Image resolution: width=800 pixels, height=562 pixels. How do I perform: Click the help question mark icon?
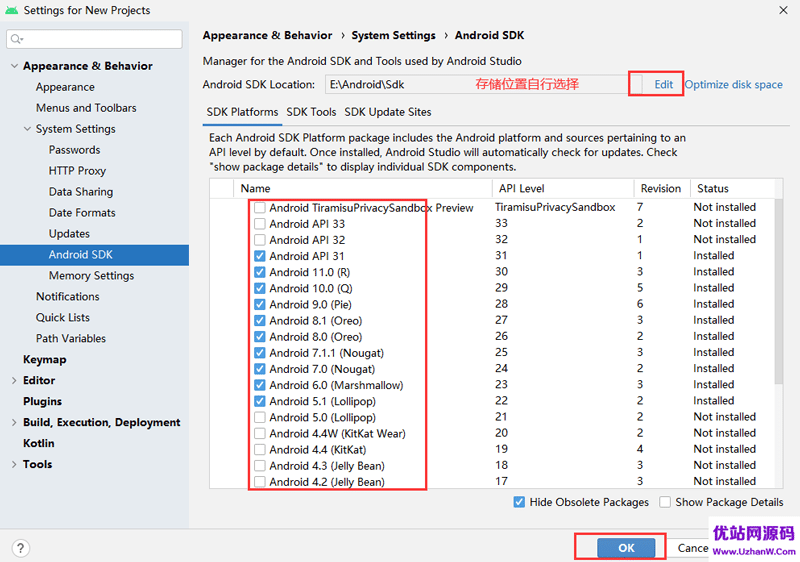point(20,548)
